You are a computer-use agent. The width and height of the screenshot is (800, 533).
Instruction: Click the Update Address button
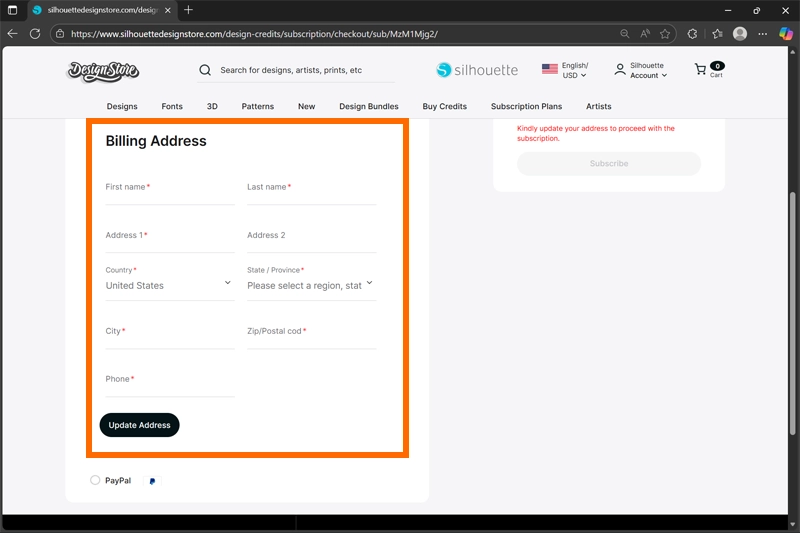pyautogui.click(x=139, y=425)
